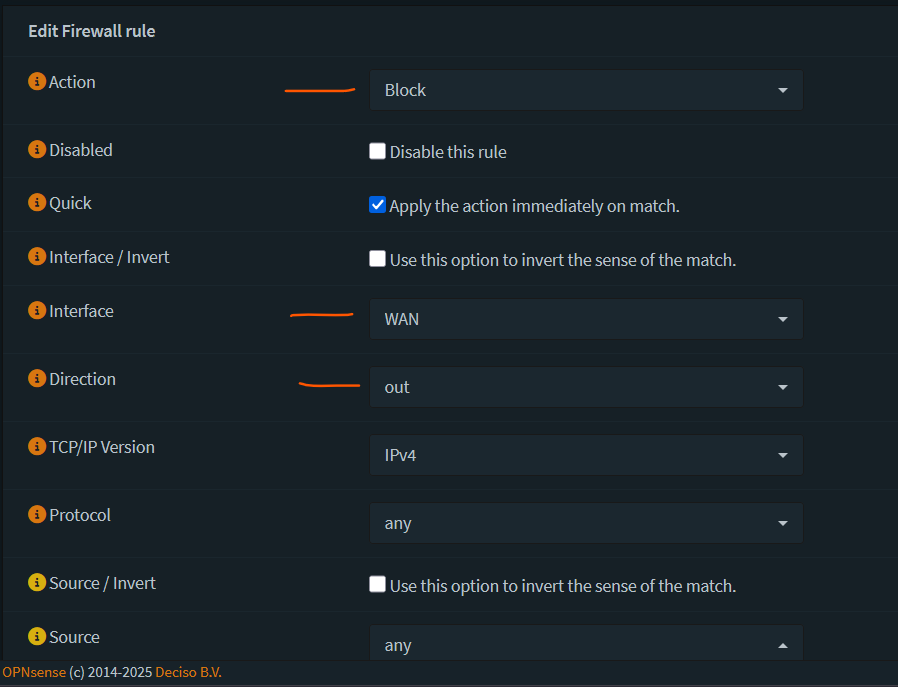Click info icon beside Source / Invert
Image resolution: width=898 pixels, height=687 pixels.
tap(37, 583)
